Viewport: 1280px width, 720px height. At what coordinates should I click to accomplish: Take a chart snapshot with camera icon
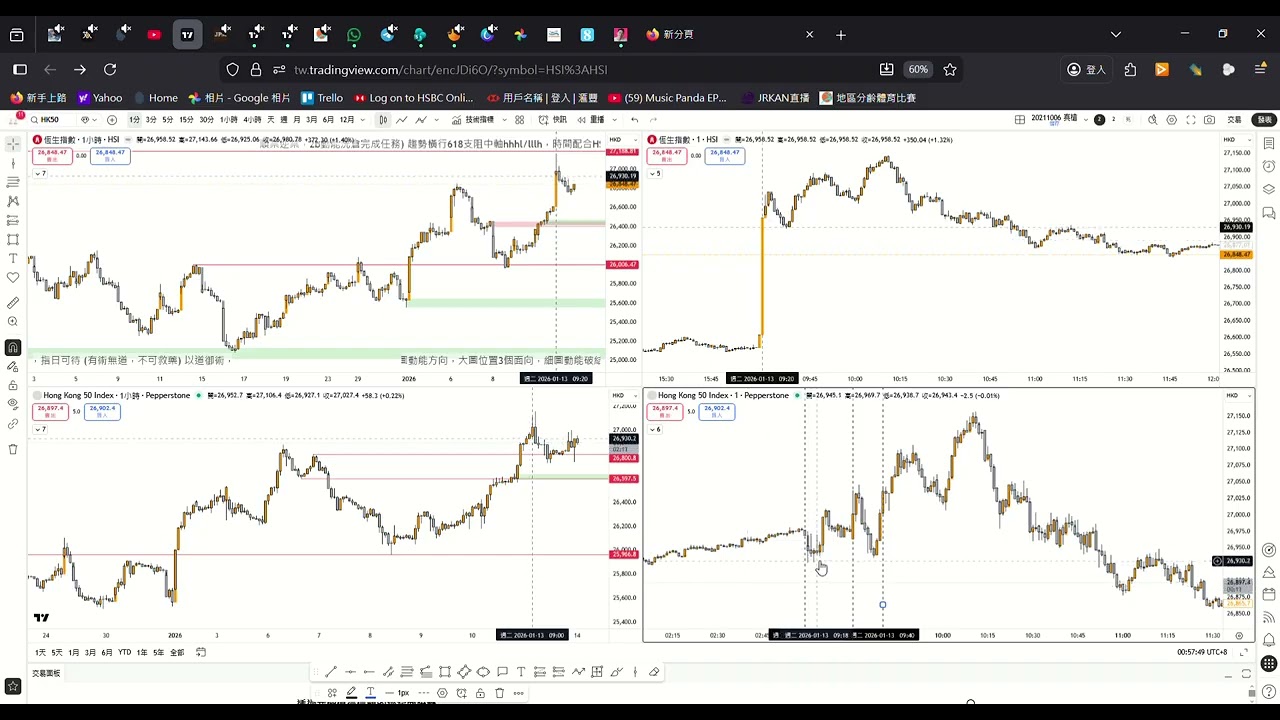(x=1209, y=119)
